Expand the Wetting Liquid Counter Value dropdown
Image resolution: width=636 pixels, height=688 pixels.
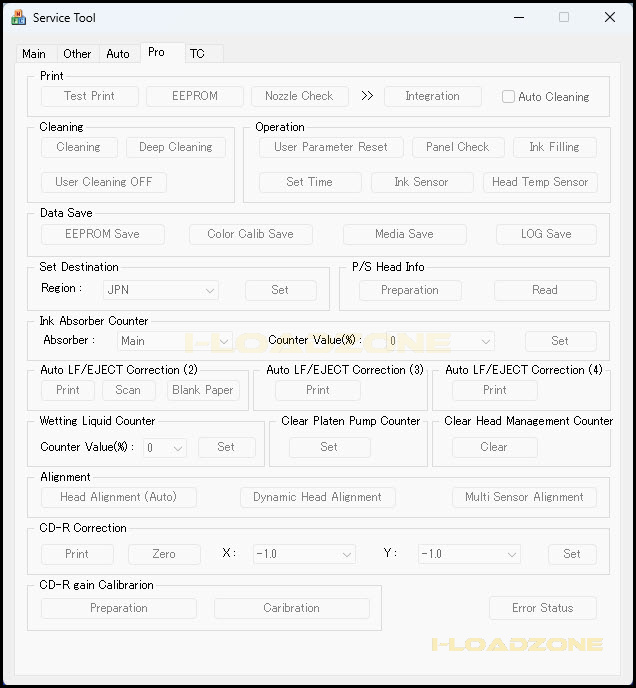[x=165, y=448]
